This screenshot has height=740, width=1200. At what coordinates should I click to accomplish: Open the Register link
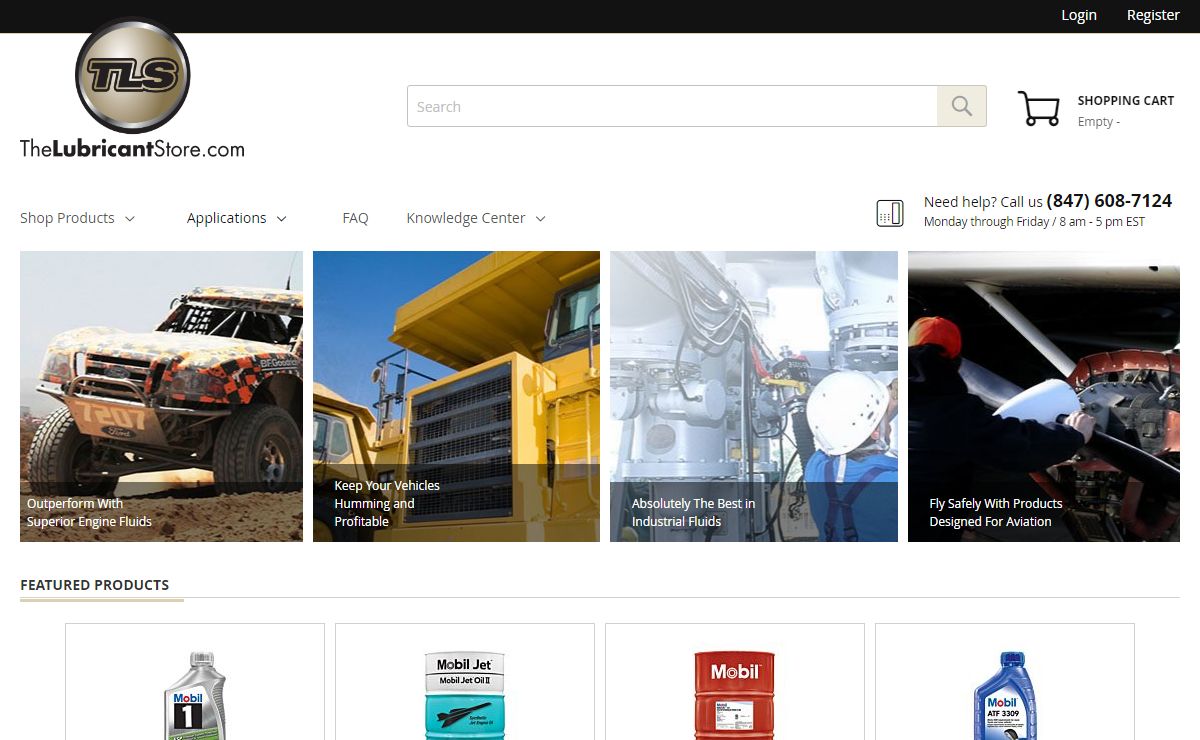click(1153, 15)
